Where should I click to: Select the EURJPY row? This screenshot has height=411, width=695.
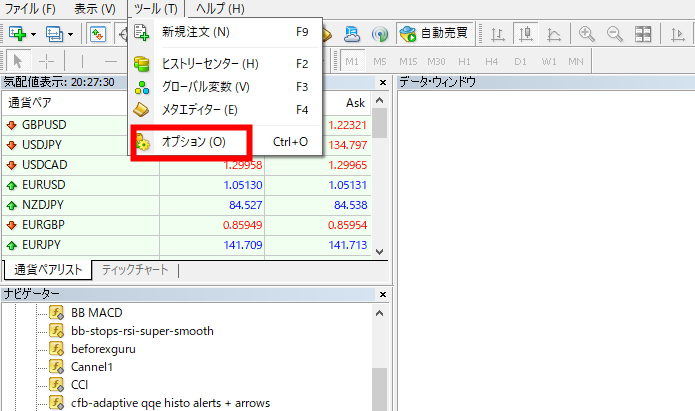coord(186,245)
